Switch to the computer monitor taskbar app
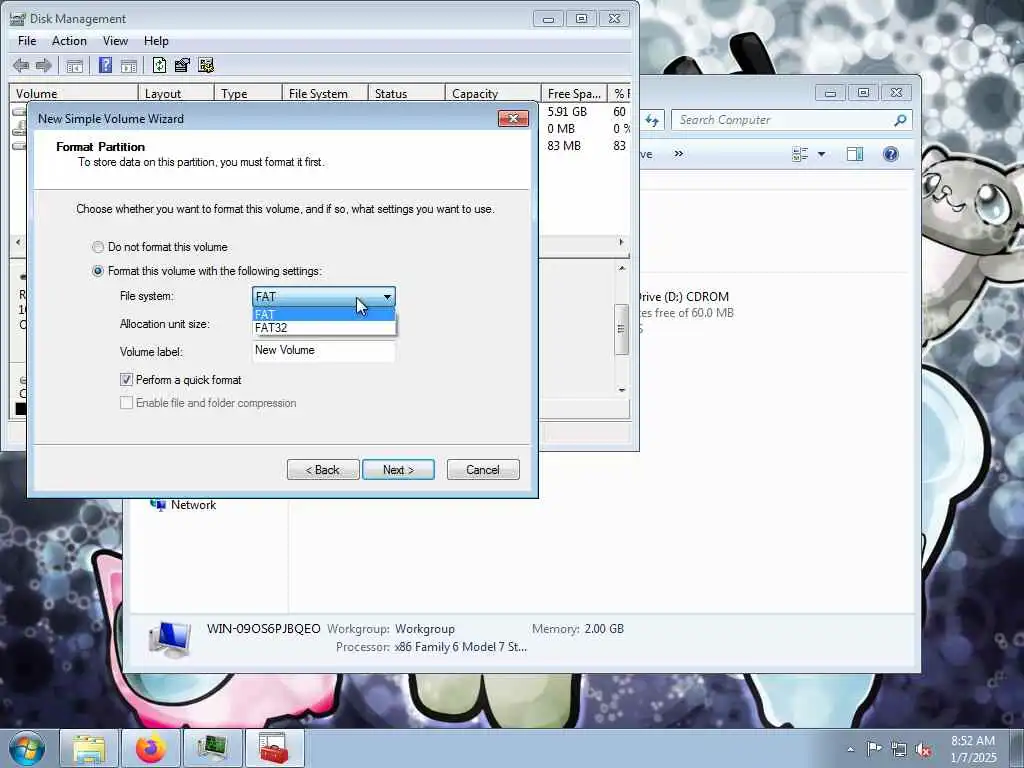 [212, 748]
